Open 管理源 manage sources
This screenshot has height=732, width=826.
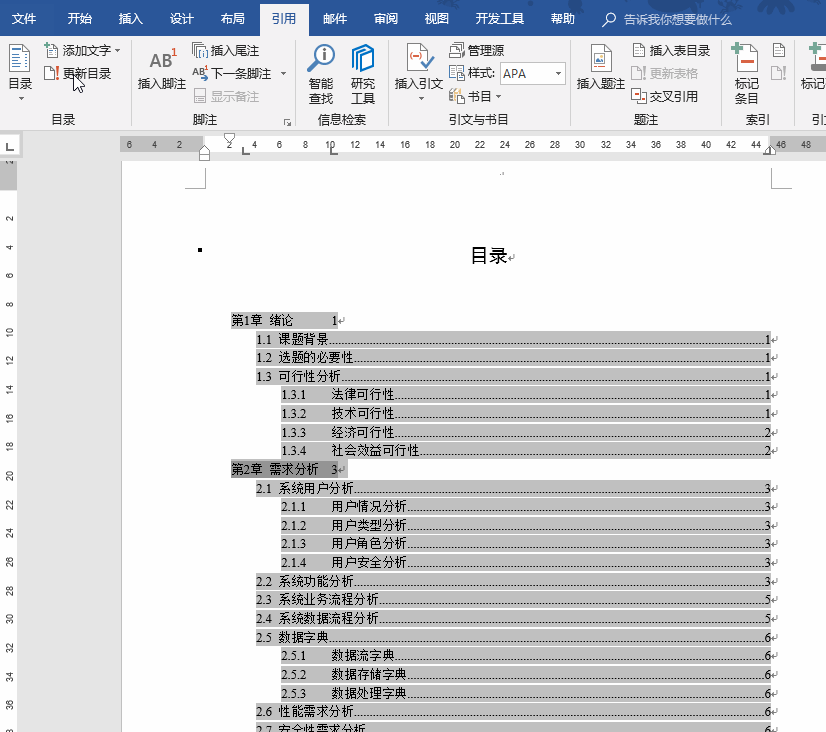coord(477,51)
